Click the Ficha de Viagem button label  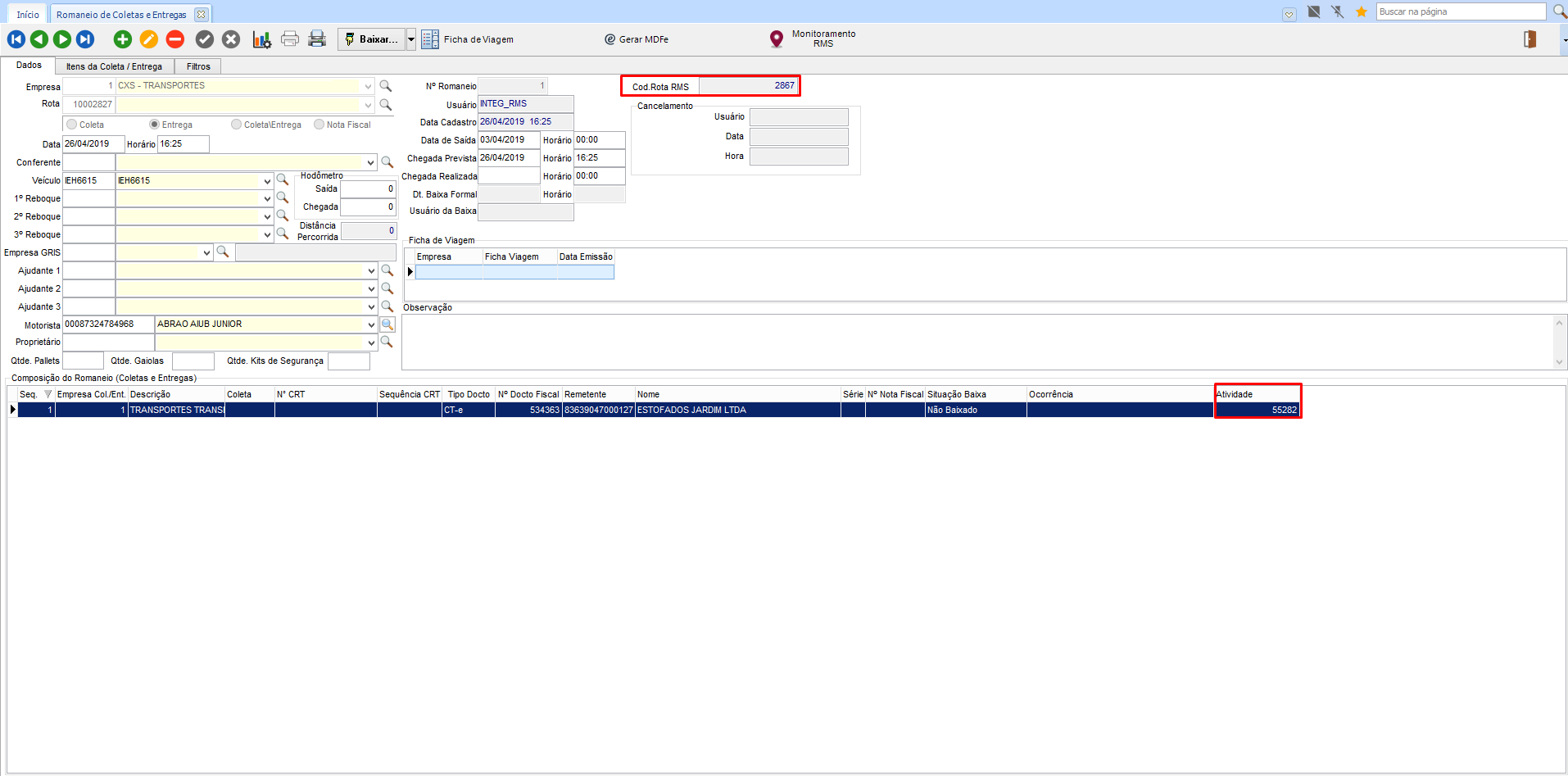478,39
